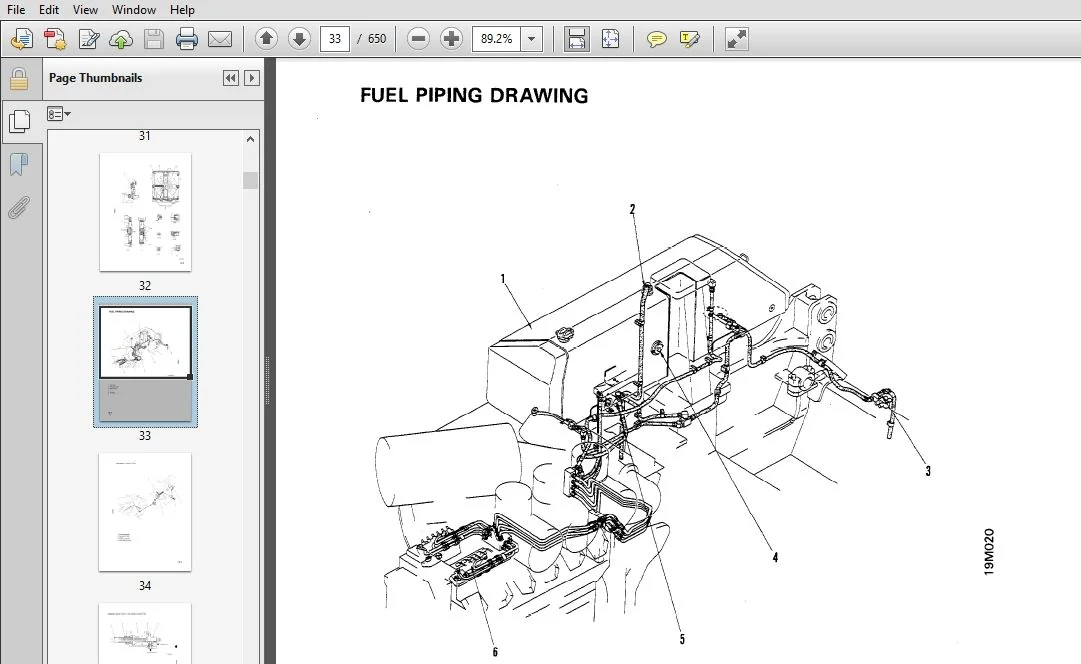The height and width of the screenshot is (664, 1081).
Task: Click the page number field showing 33
Action: click(x=335, y=39)
